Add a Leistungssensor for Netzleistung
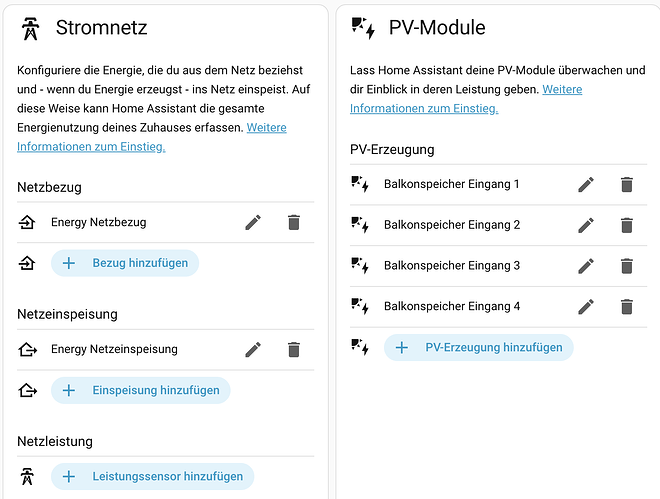The height and width of the screenshot is (499, 660). pos(152,476)
